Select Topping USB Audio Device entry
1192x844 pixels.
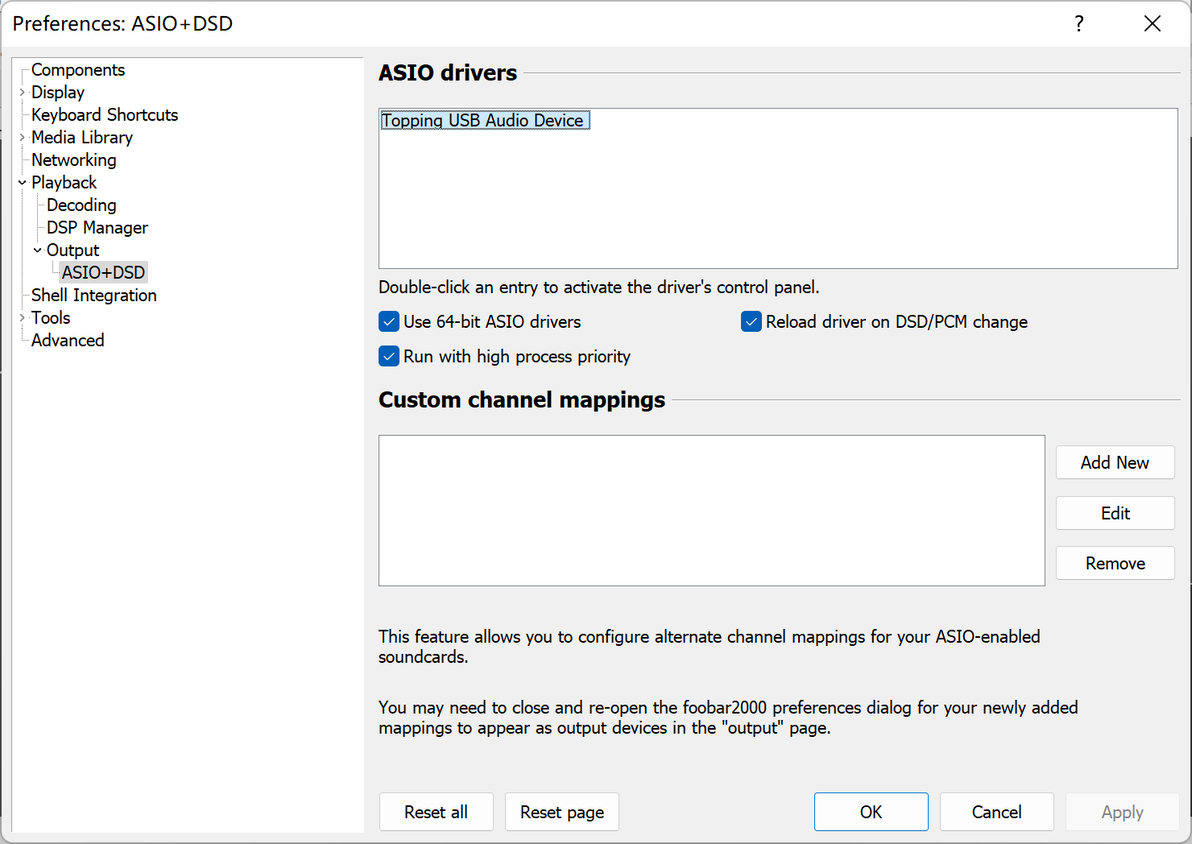coord(484,121)
